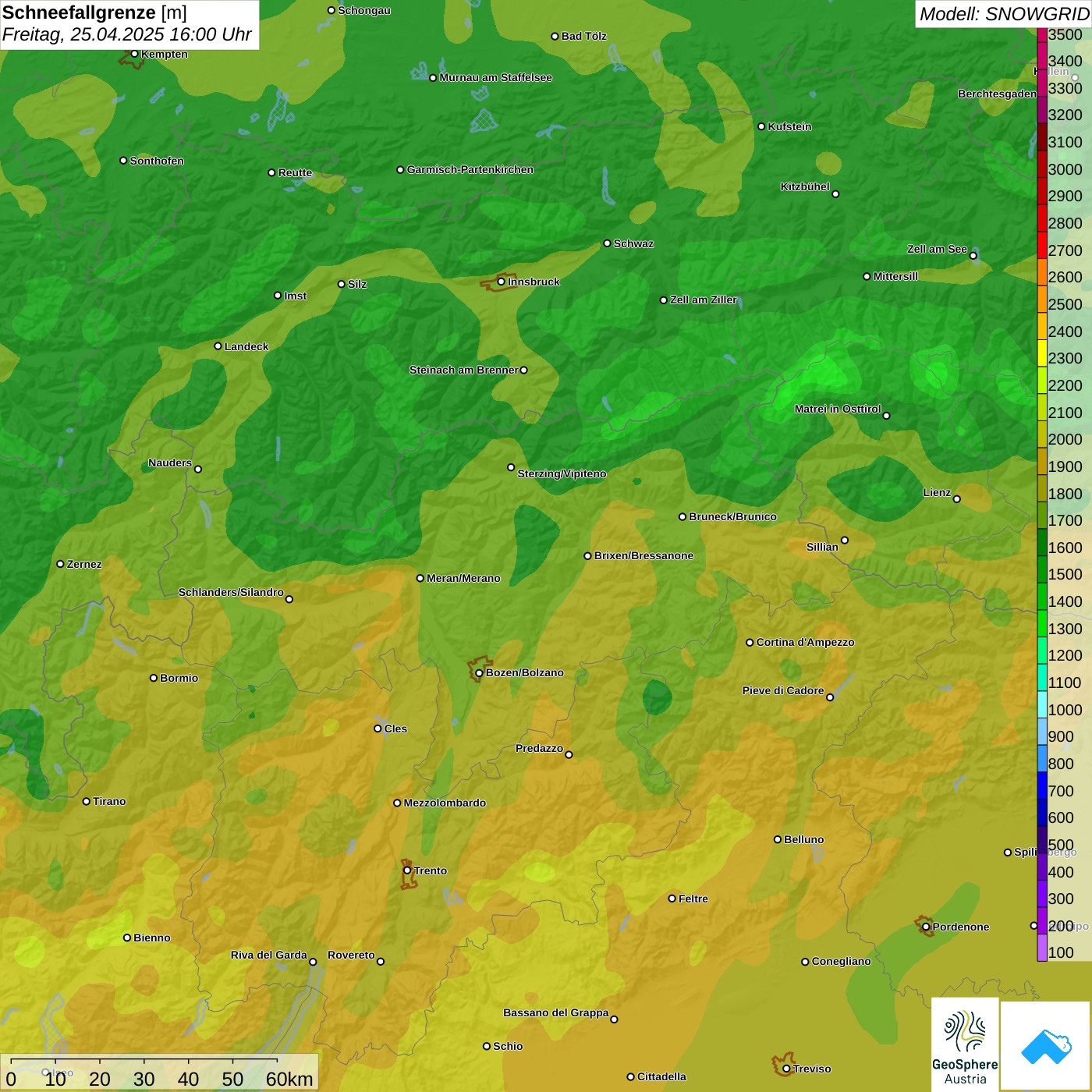This screenshot has height=1092, width=1092.
Task: Click the Kempten city marker
Action: (x=134, y=54)
